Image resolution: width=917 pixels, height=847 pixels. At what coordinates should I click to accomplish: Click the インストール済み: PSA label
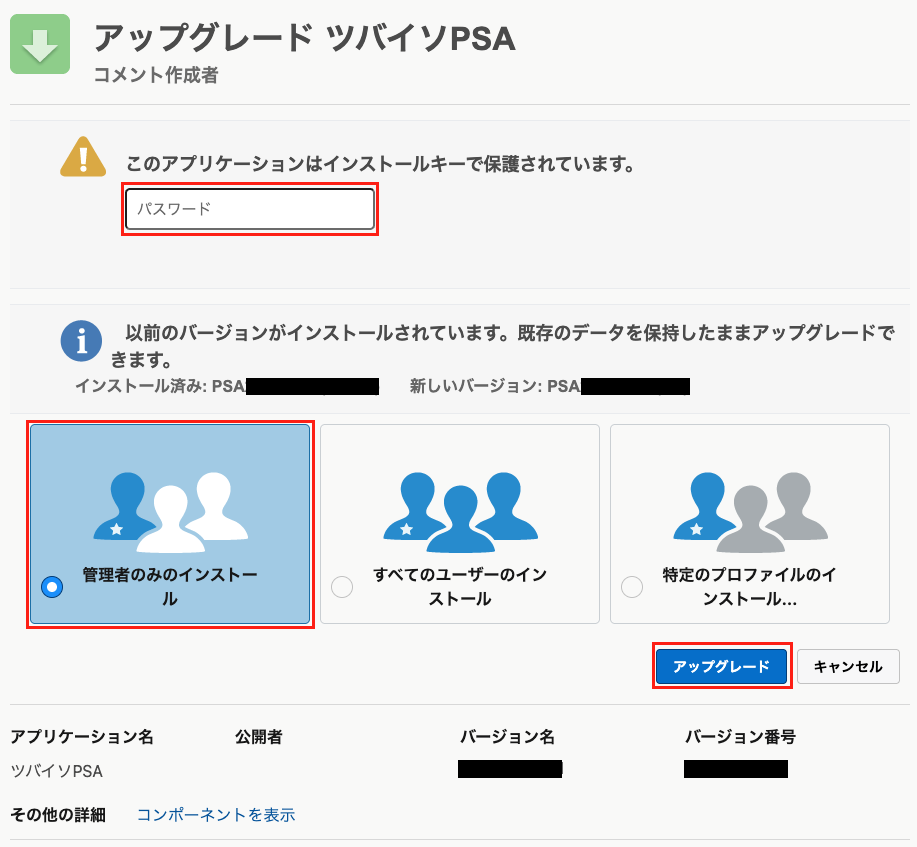(x=160, y=386)
